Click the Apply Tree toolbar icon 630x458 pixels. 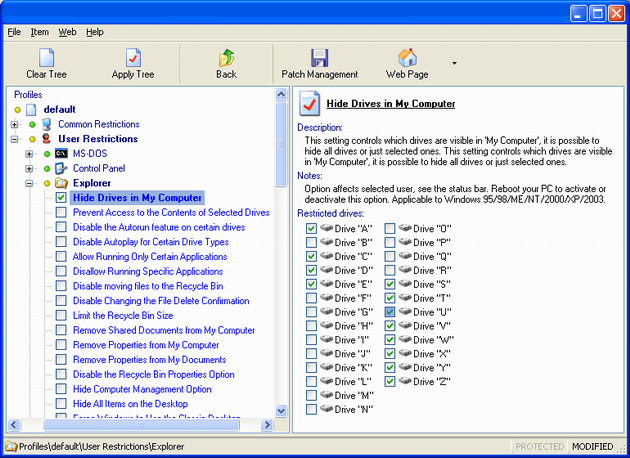pyautogui.click(x=132, y=58)
